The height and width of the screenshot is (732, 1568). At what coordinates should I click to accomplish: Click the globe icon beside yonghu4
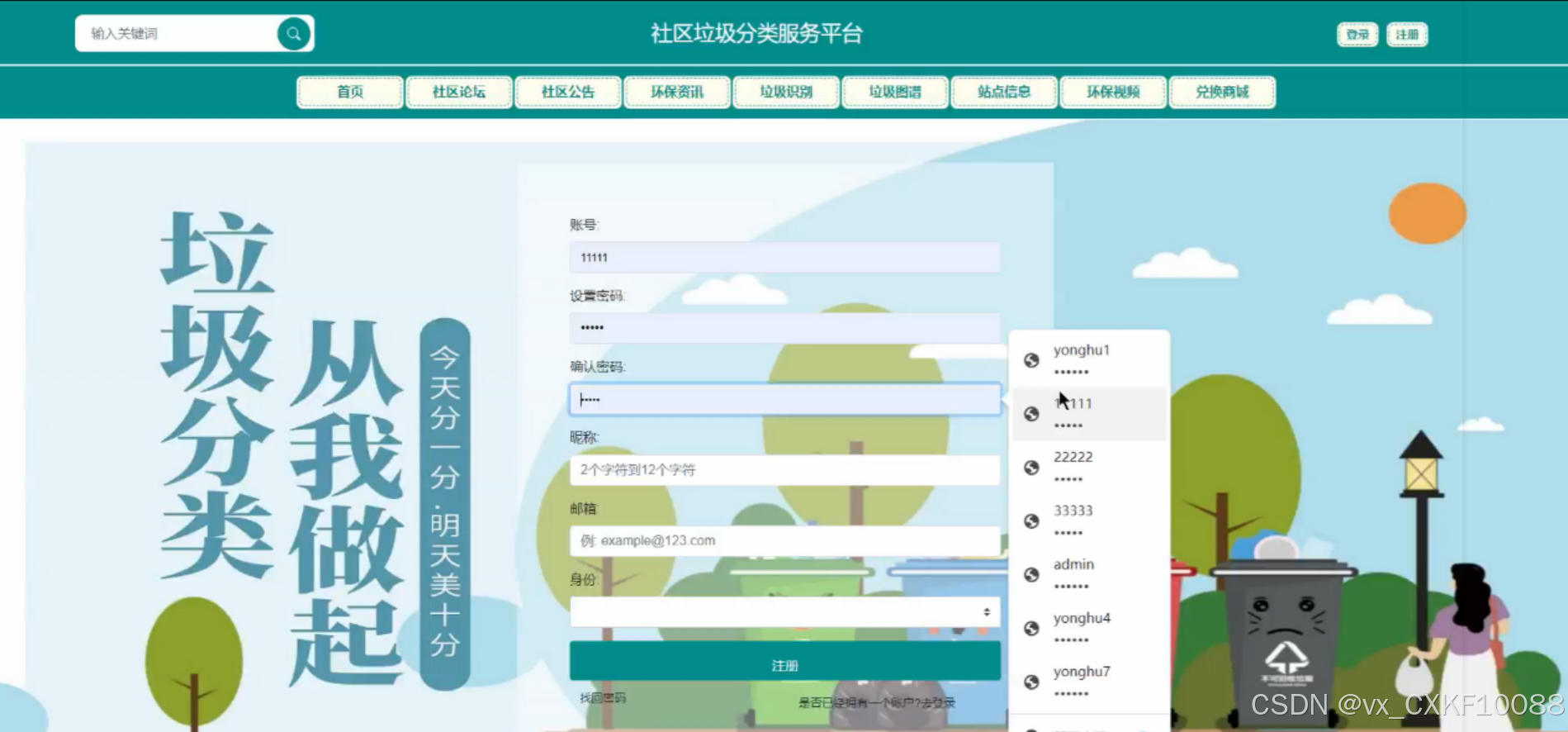click(x=1031, y=629)
